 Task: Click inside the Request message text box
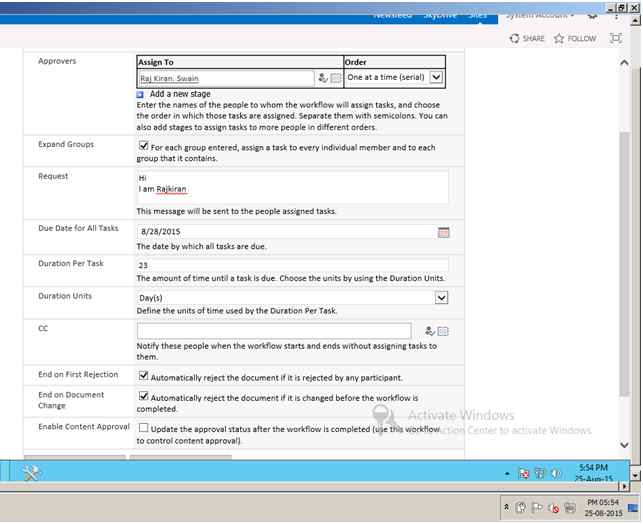pos(292,187)
